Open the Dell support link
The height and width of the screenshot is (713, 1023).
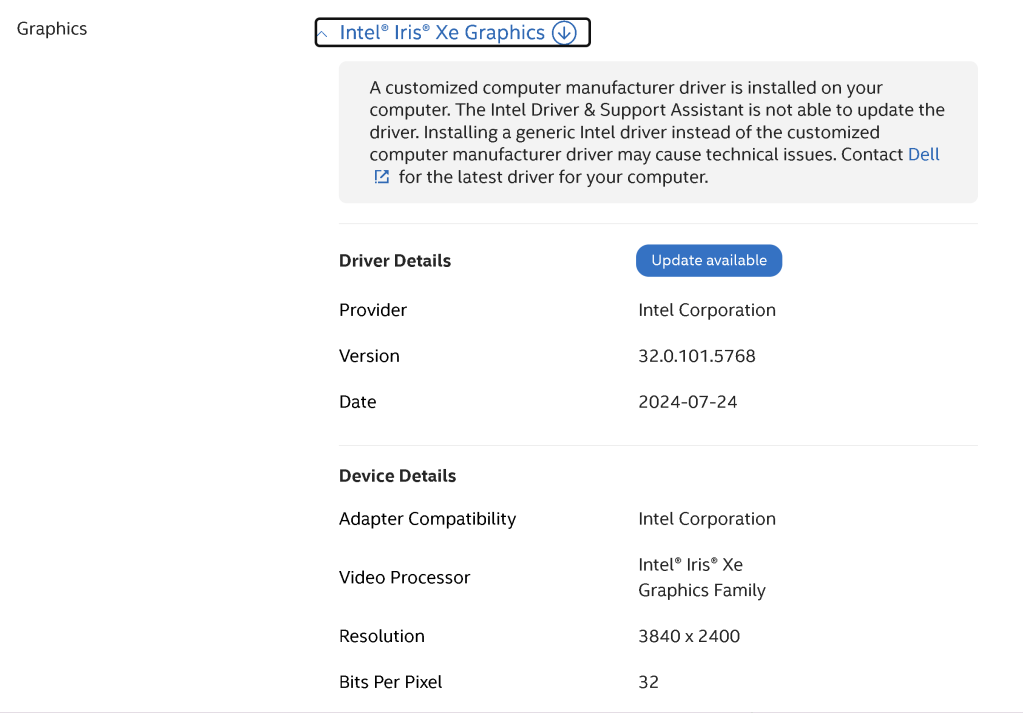pyautogui.click(x=923, y=155)
